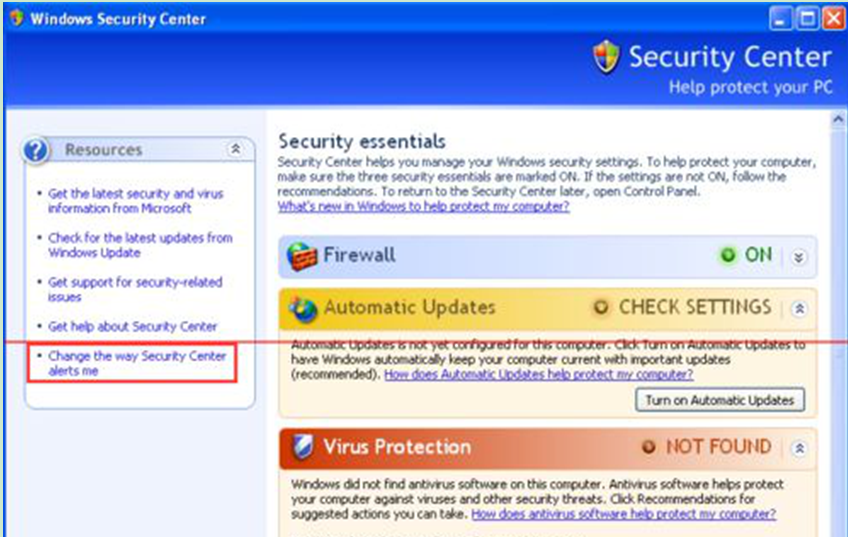Click the red NOT FOUND status indicator

click(x=648, y=447)
